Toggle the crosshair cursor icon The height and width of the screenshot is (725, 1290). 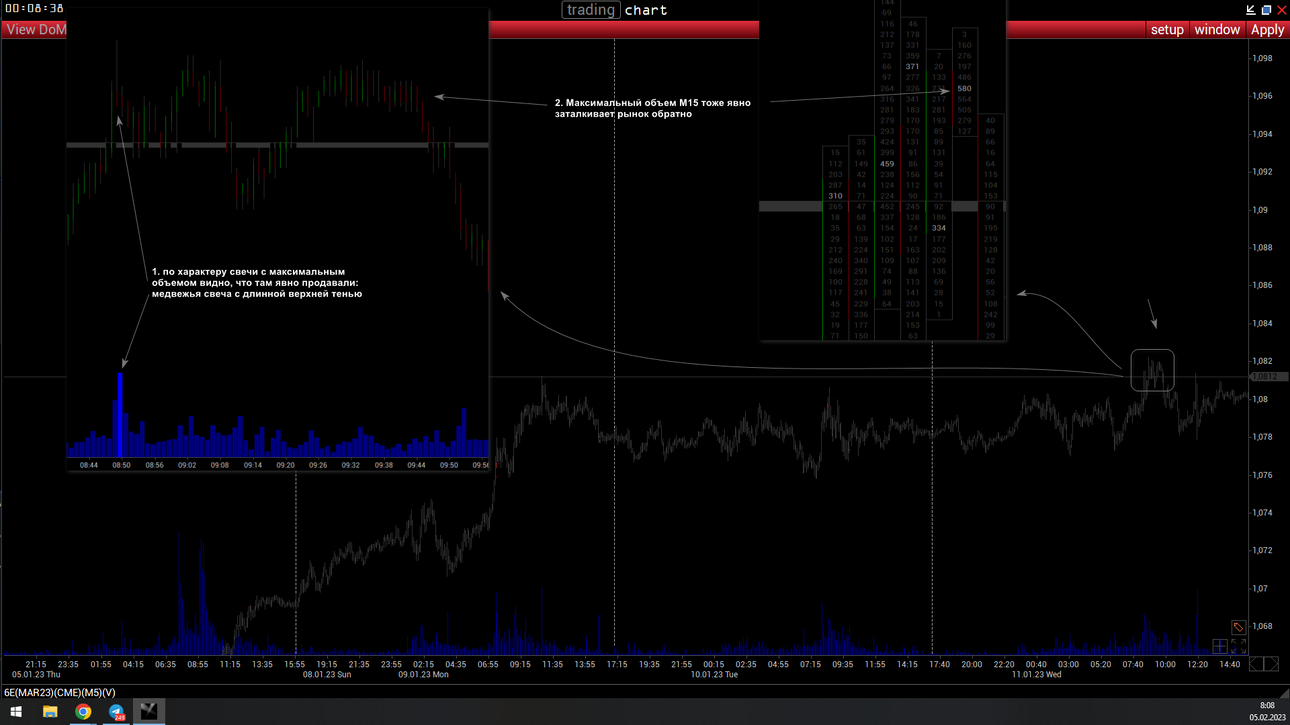pos(1220,646)
